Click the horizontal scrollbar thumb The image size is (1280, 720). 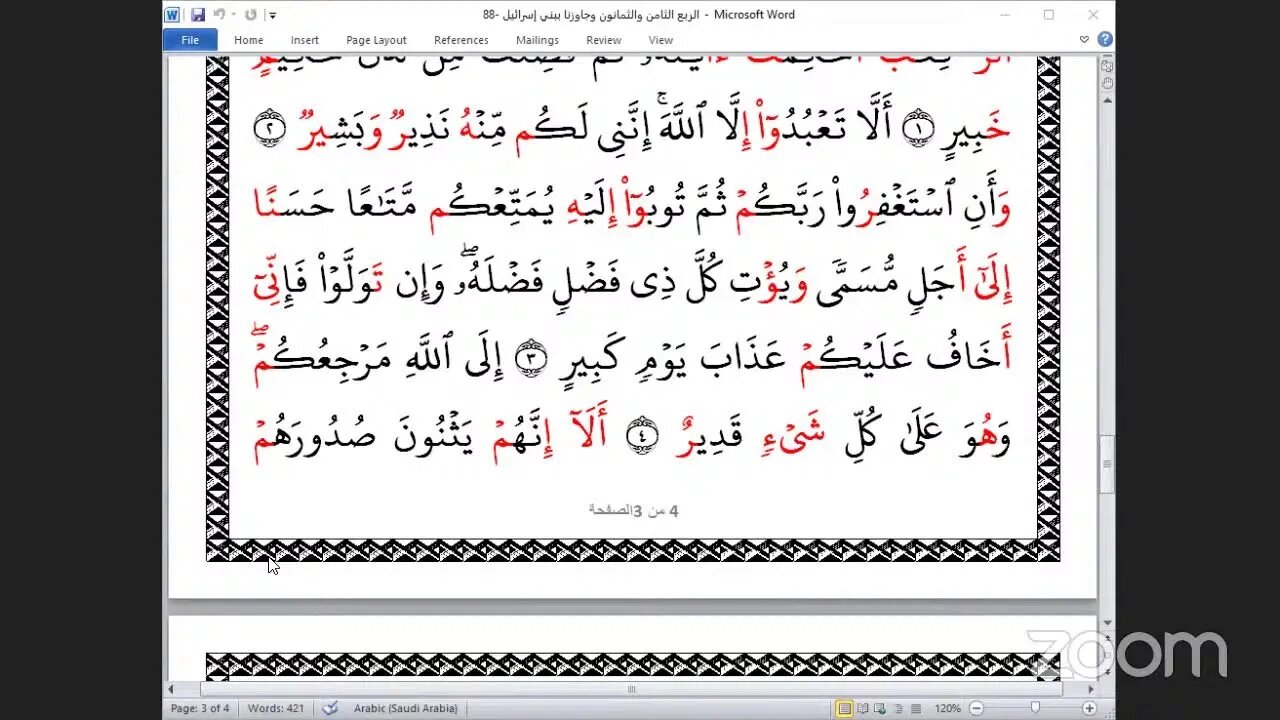point(631,689)
